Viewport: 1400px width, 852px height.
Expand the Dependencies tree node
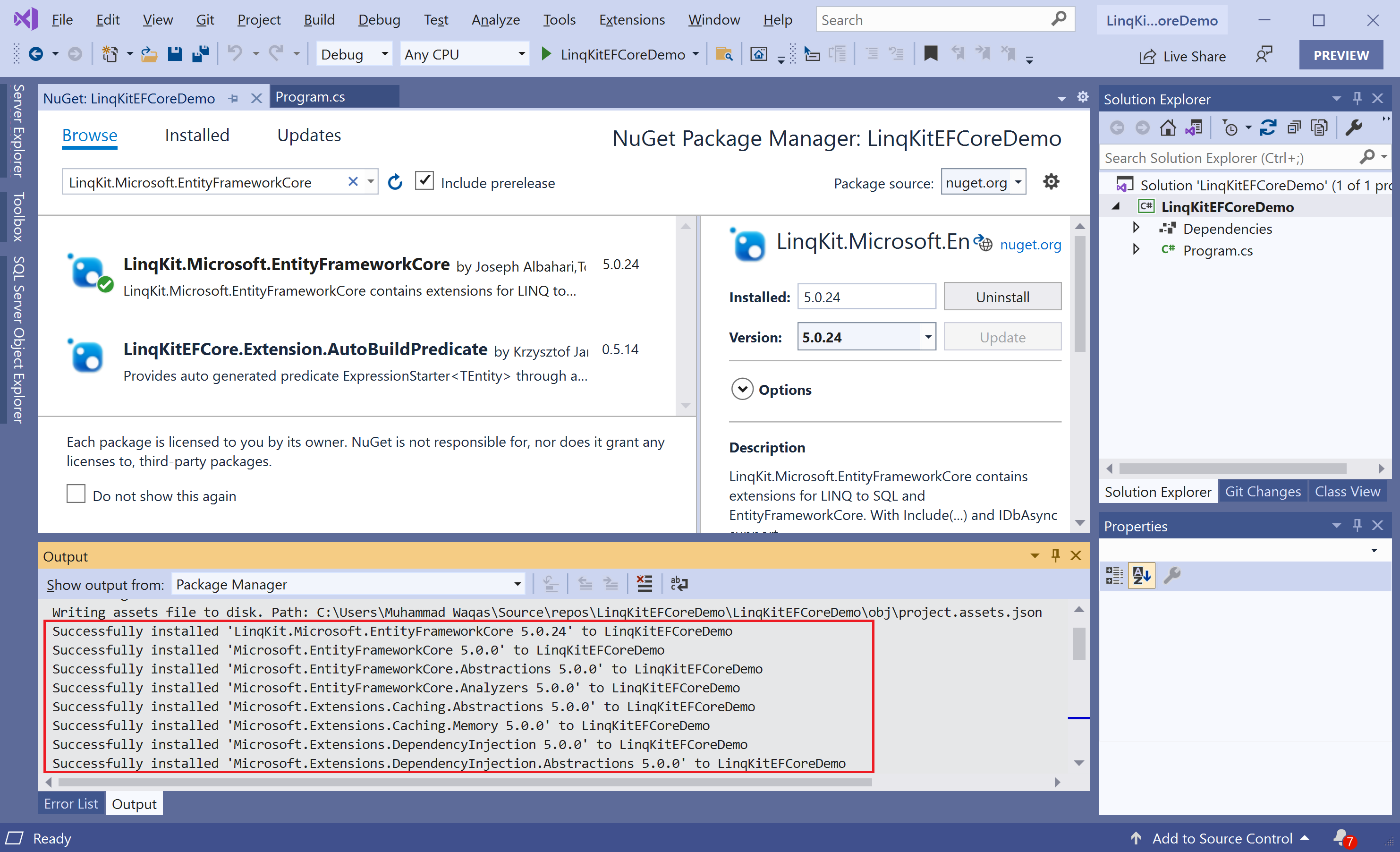point(1136,228)
